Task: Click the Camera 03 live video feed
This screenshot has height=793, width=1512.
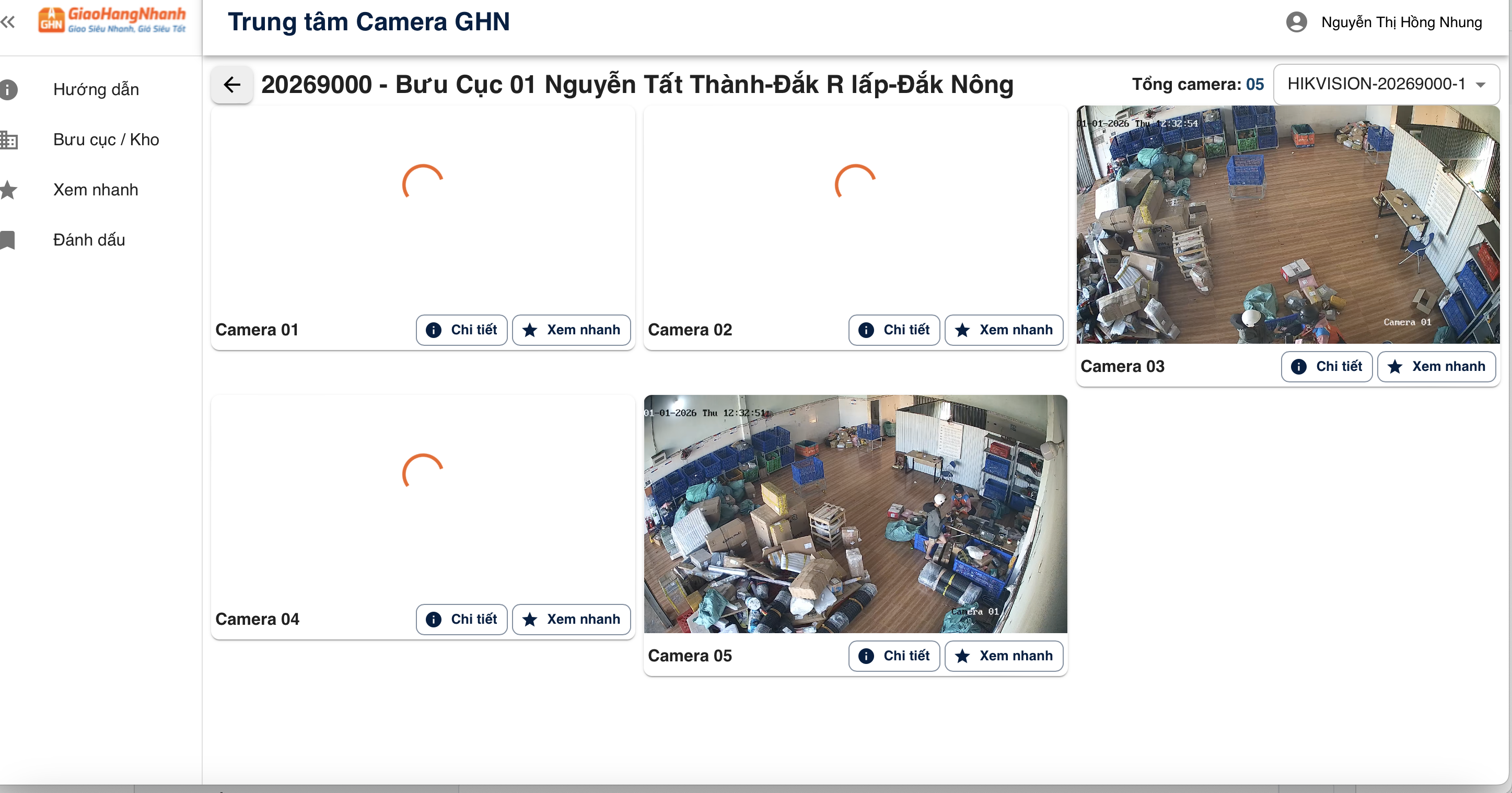Action: click(x=1288, y=224)
